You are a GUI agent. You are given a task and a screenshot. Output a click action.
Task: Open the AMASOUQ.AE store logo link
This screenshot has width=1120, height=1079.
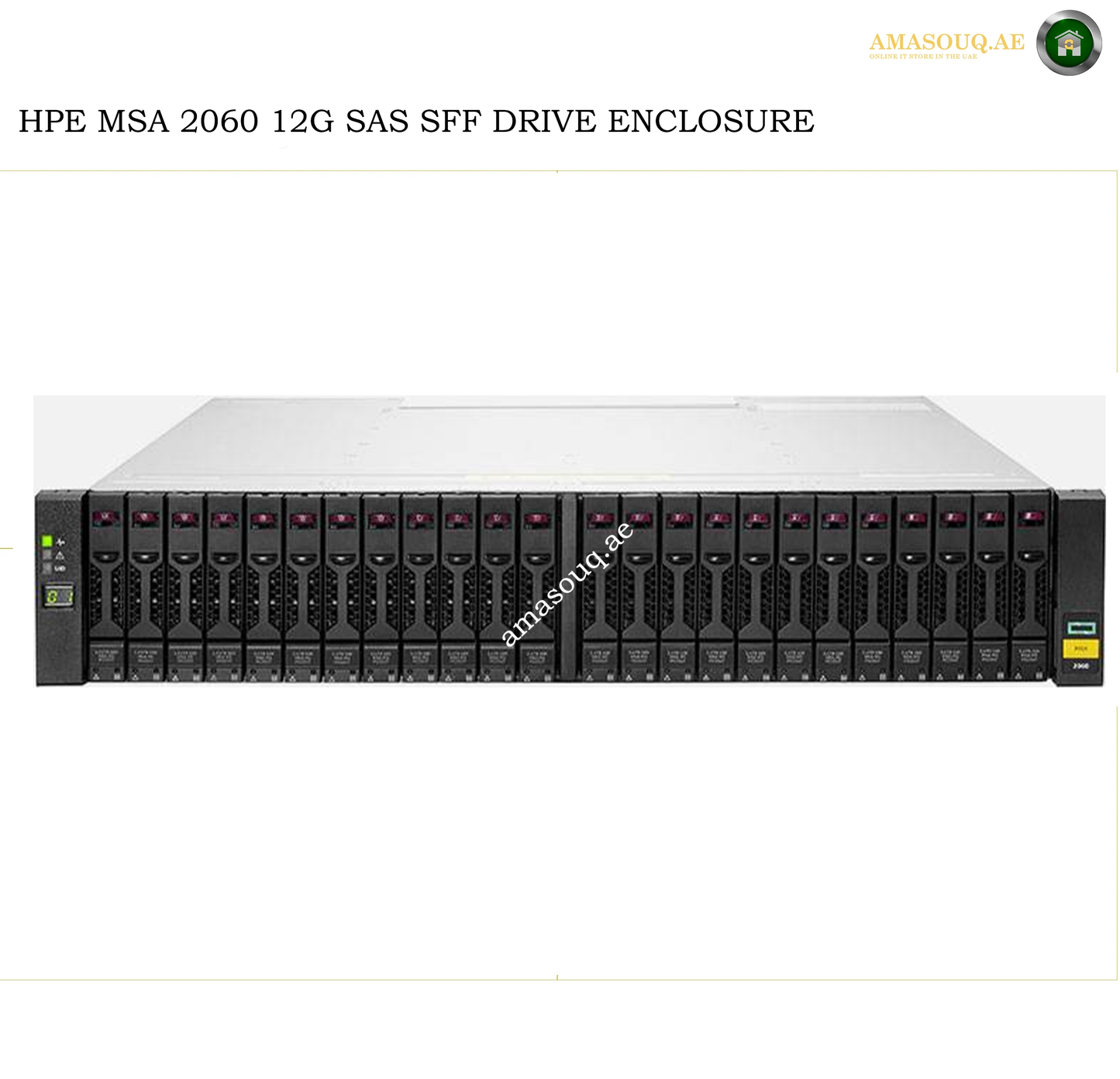click(947, 42)
